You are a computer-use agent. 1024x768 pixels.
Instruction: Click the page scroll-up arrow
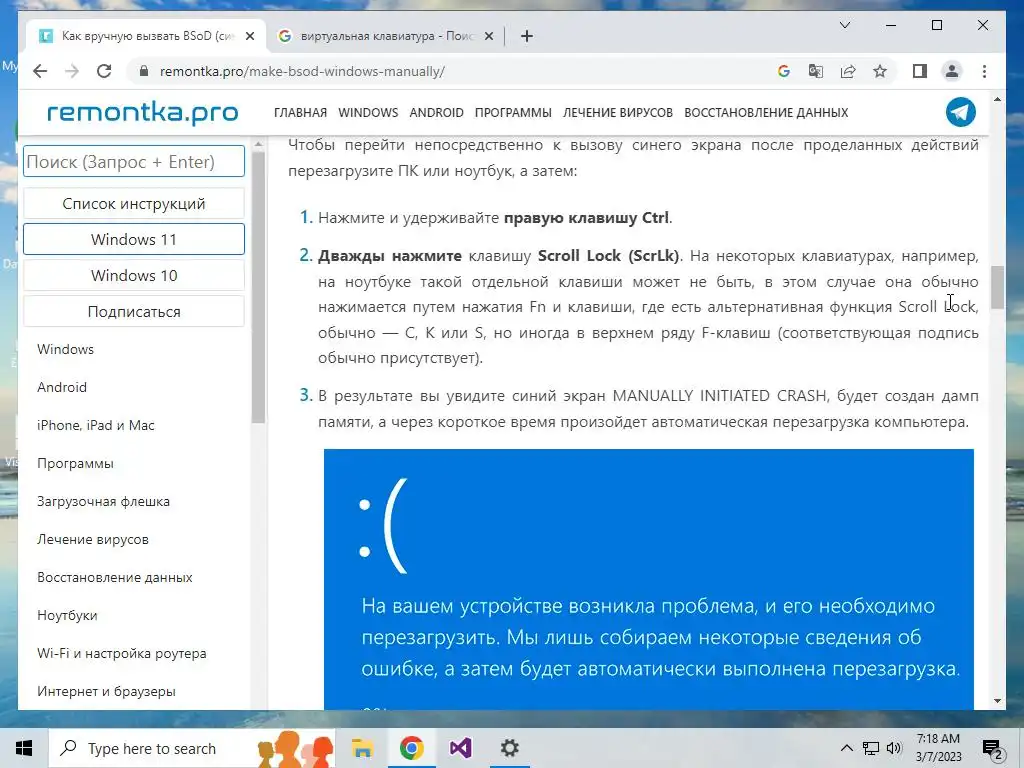pos(997,100)
